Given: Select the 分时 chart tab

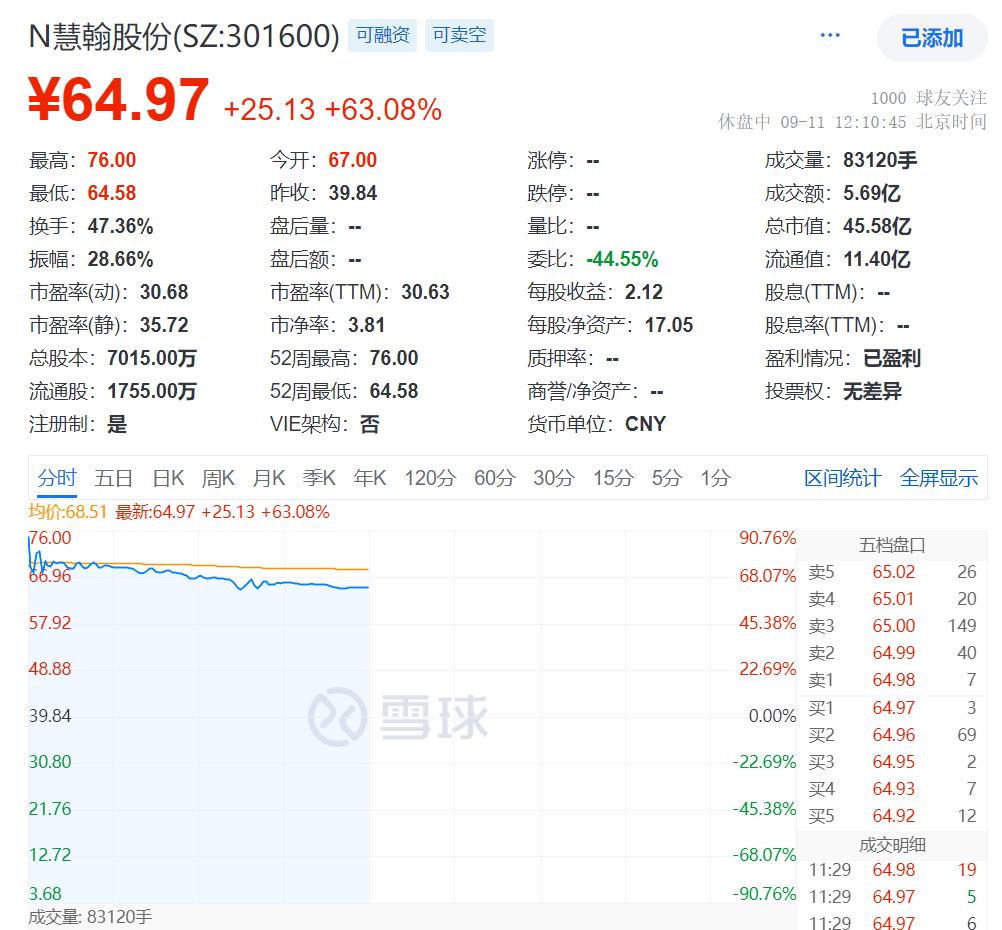Looking at the screenshot, I should [x=57, y=478].
